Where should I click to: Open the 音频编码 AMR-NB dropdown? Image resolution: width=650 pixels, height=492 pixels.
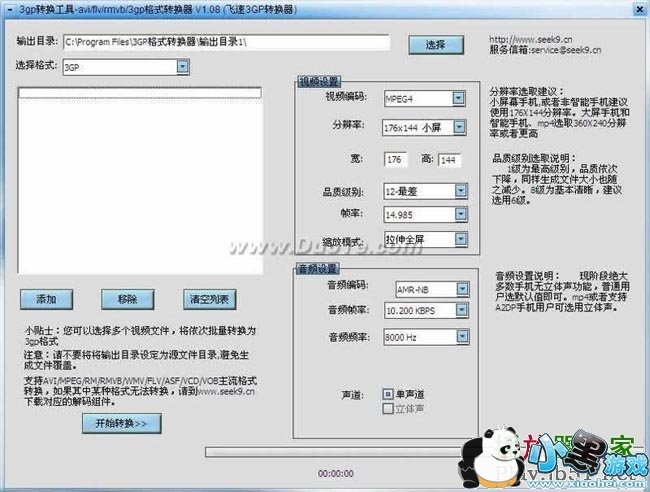click(x=432, y=289)
